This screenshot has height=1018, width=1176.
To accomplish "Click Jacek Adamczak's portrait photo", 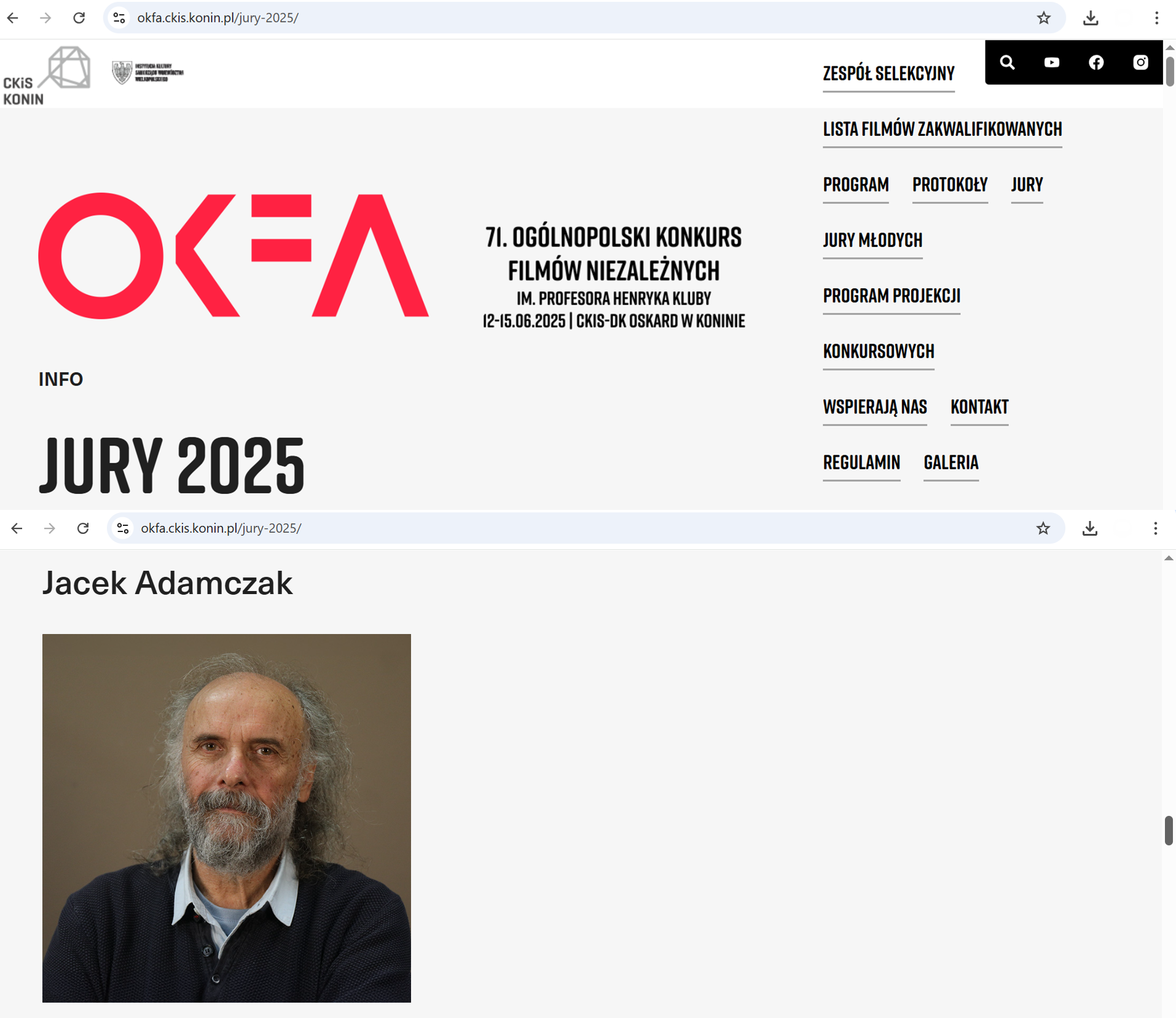I will [x=227, y=818].
